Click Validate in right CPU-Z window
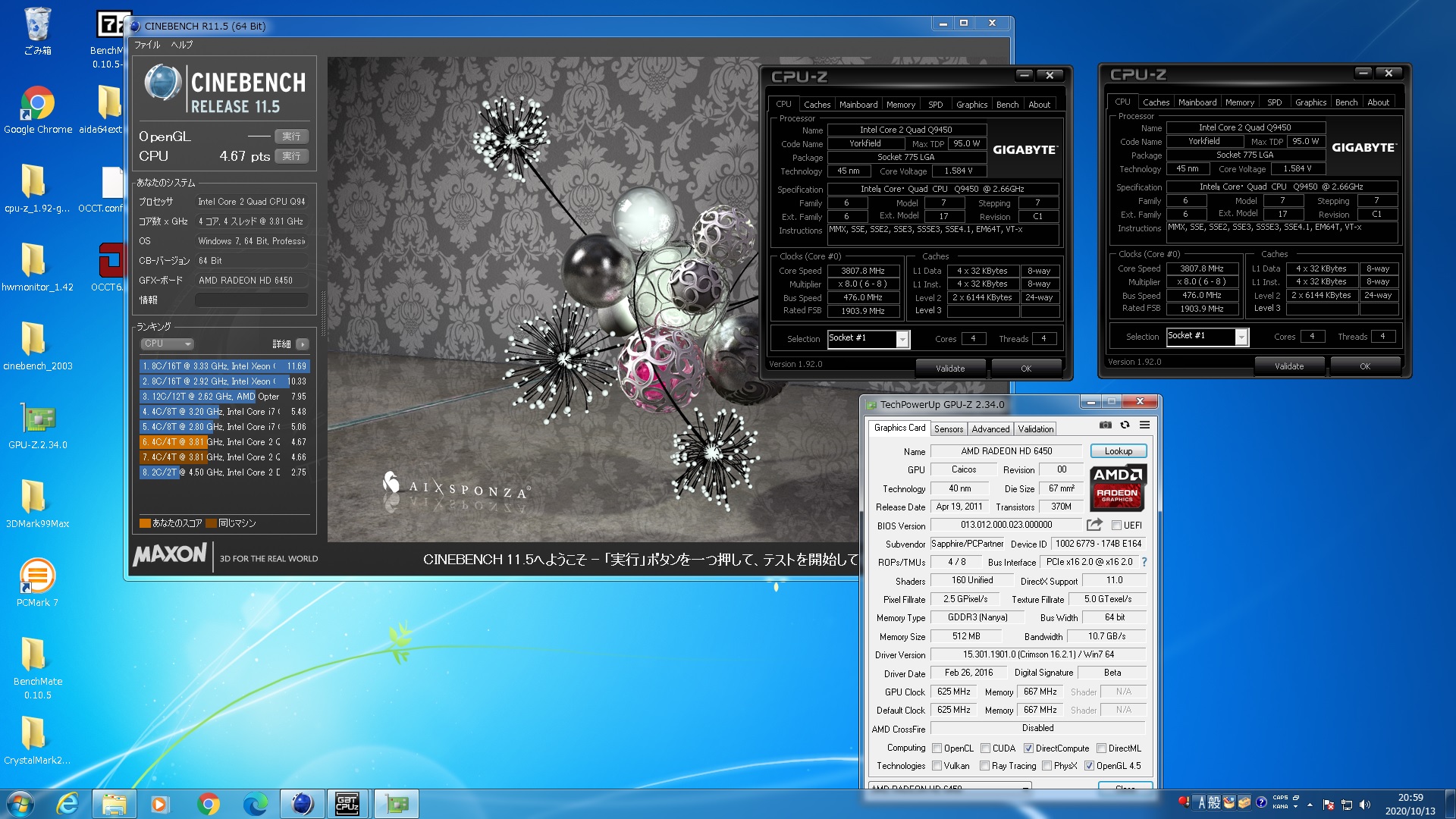The width and height of the screenshot is (1456, 819). (1289, 366)
